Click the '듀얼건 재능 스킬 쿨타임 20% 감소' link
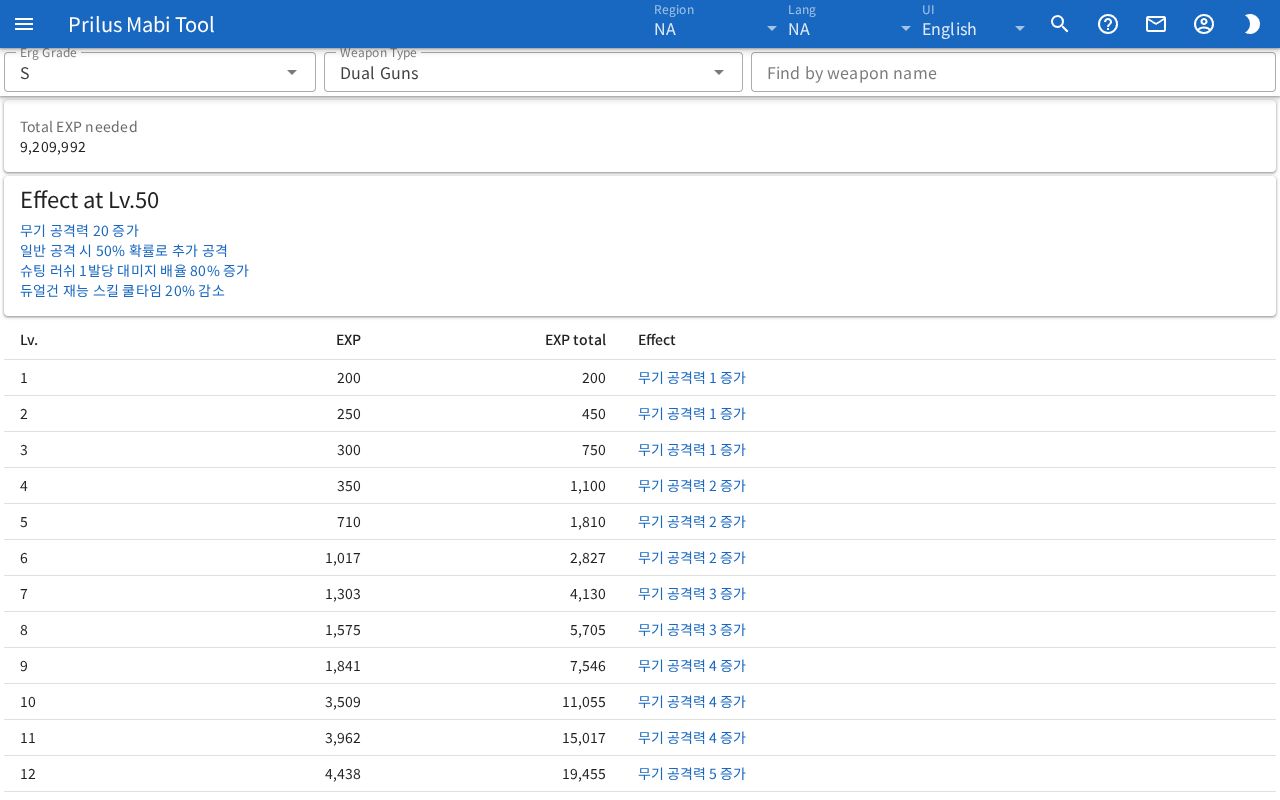 pos(122,290)
